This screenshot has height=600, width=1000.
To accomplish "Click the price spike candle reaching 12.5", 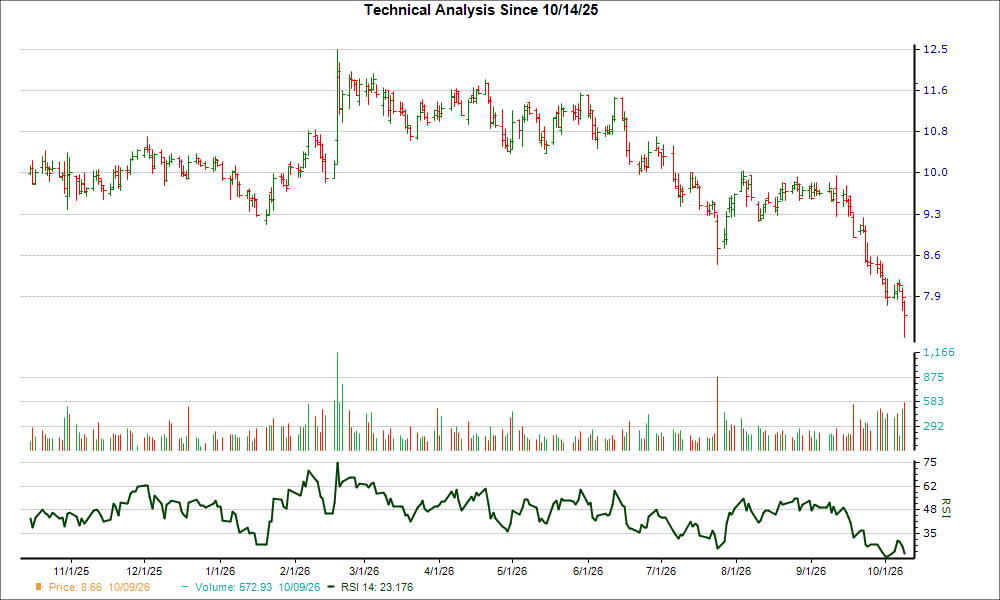I will point(337,106).
